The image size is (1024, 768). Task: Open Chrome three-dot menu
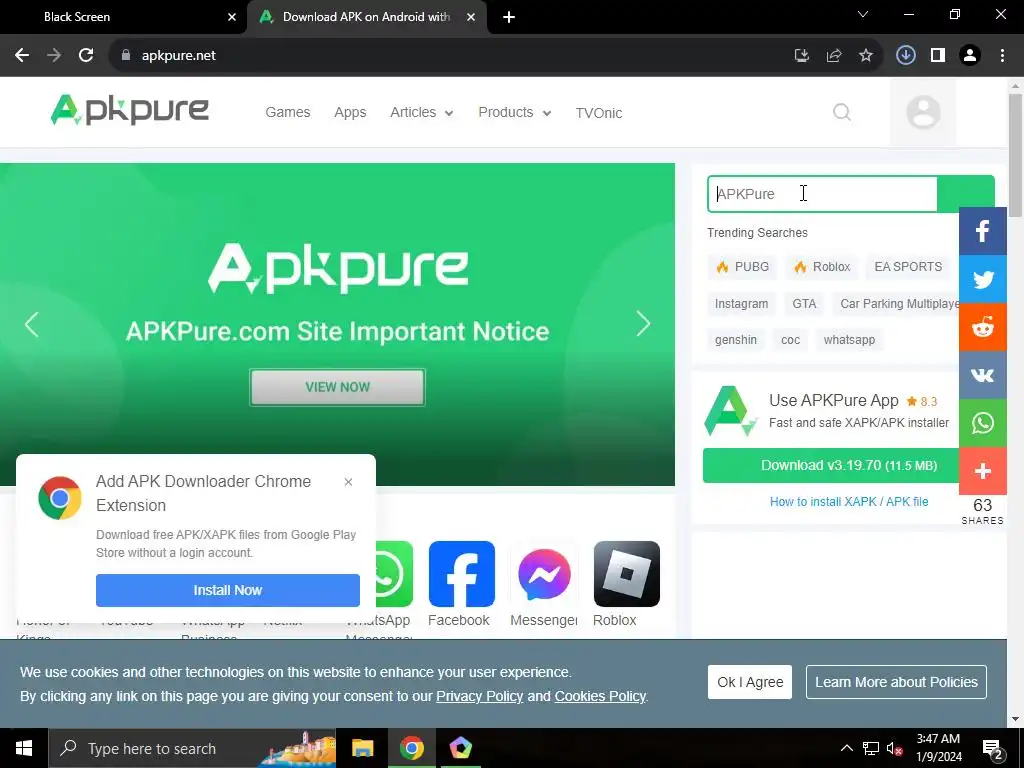coord(1002,56)
